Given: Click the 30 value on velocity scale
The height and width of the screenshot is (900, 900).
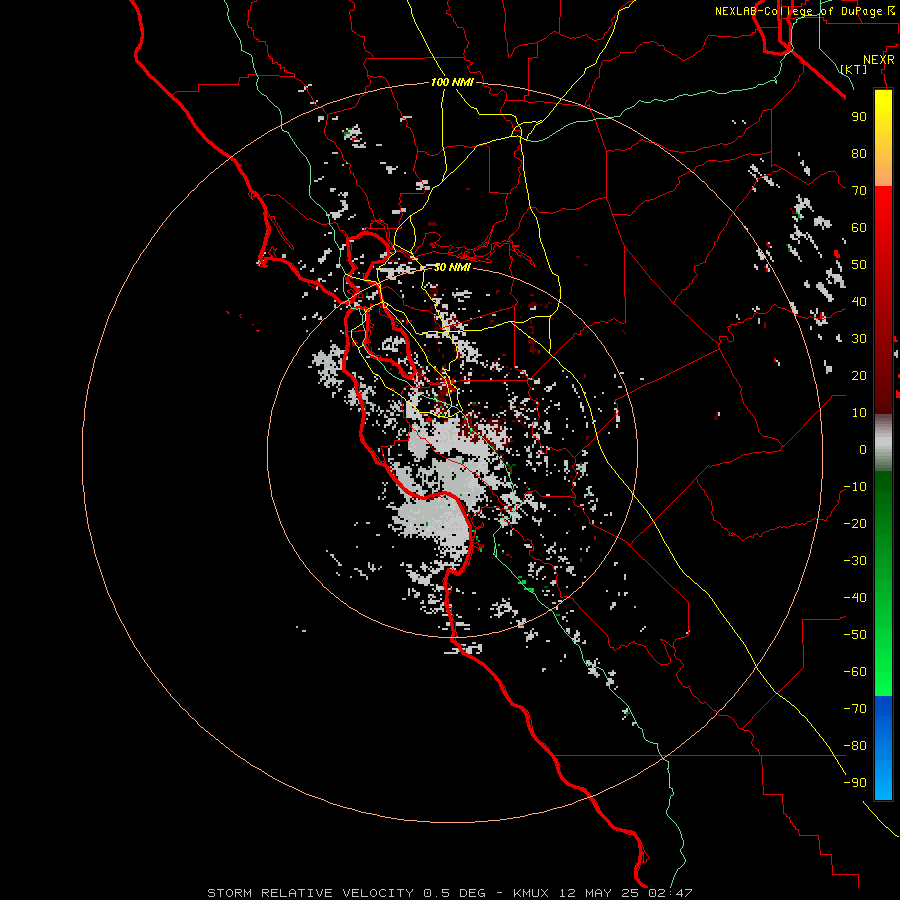Looking at the screenshot, I should pyautogui.click(x=859, y=339).
